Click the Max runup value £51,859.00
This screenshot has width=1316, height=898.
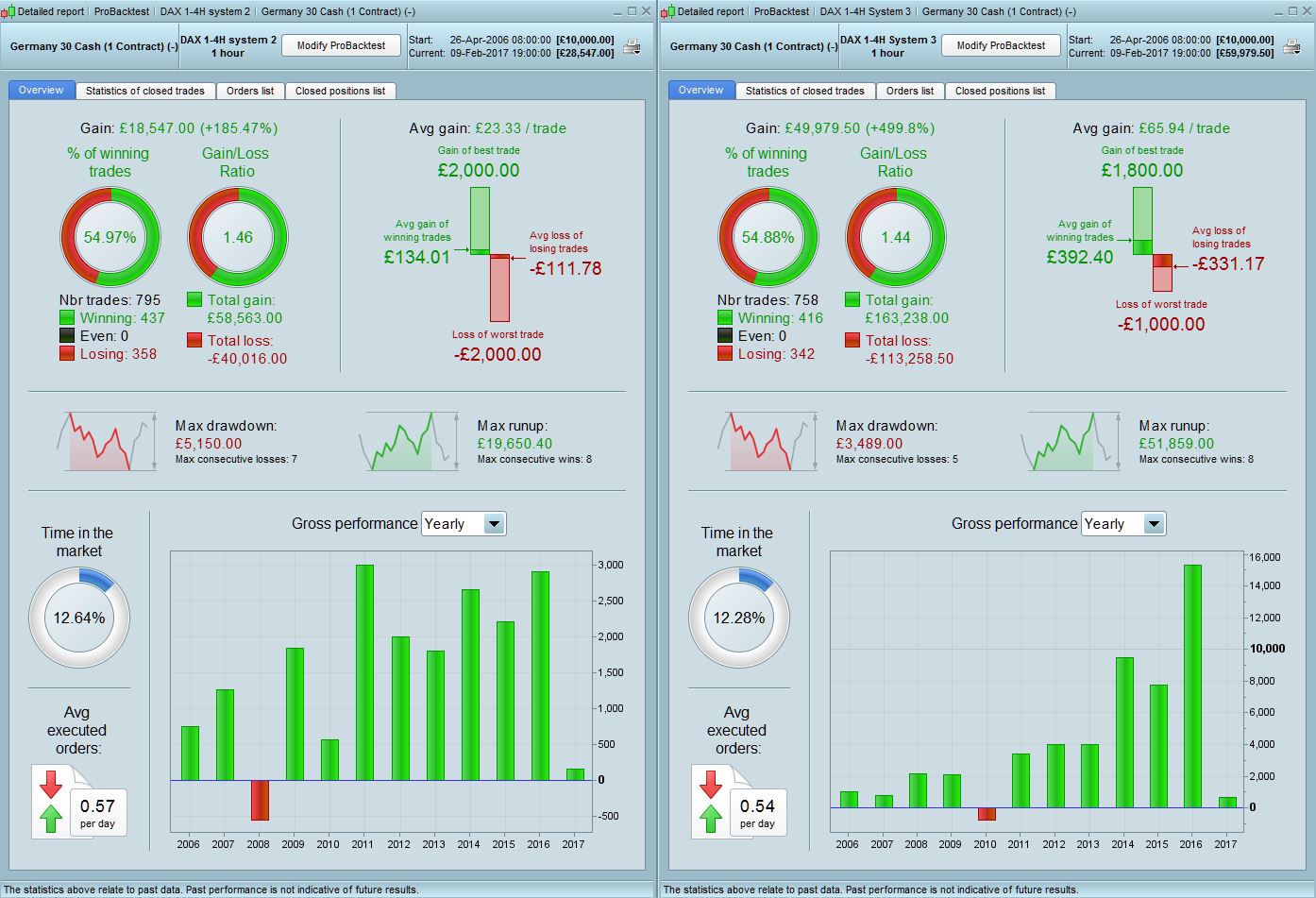(1177, 444)
